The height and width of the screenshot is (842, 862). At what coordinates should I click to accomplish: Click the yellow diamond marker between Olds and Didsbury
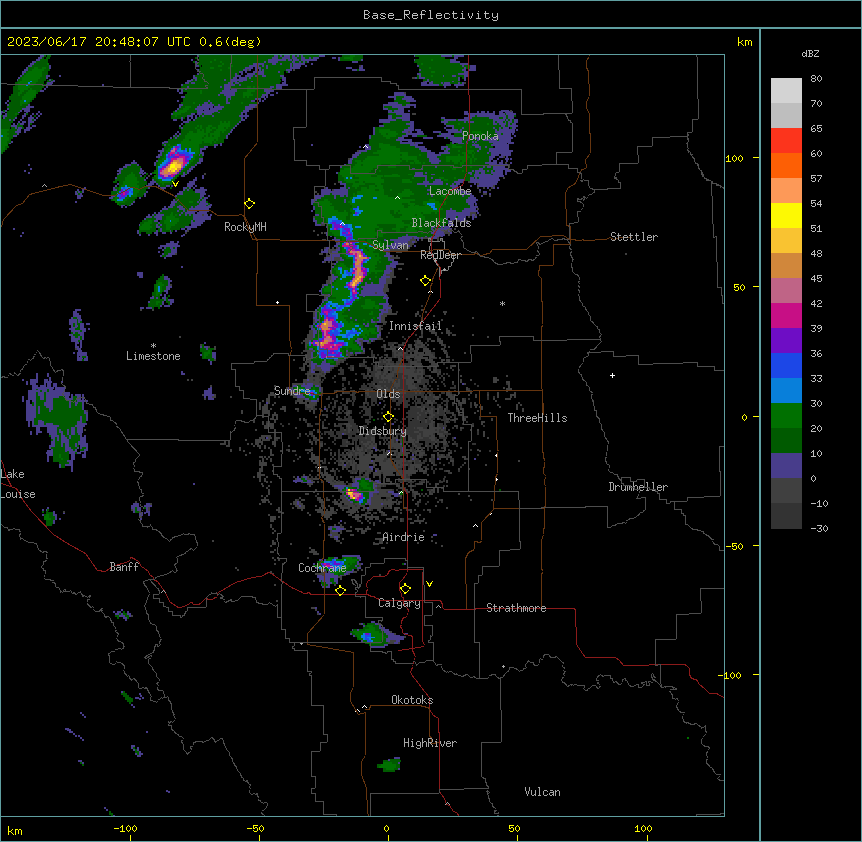[389, 417]
